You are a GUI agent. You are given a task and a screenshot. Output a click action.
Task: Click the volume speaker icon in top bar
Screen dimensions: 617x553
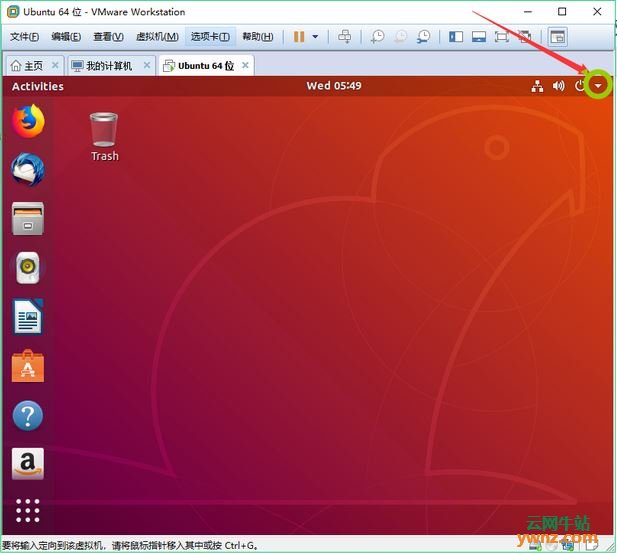point(558,86)
